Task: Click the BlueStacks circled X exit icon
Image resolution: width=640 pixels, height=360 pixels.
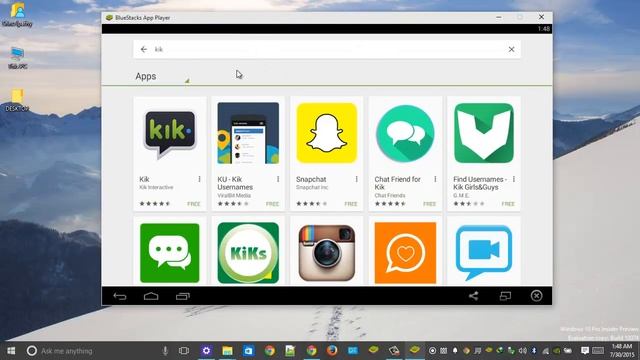Action: coord(537,296)
